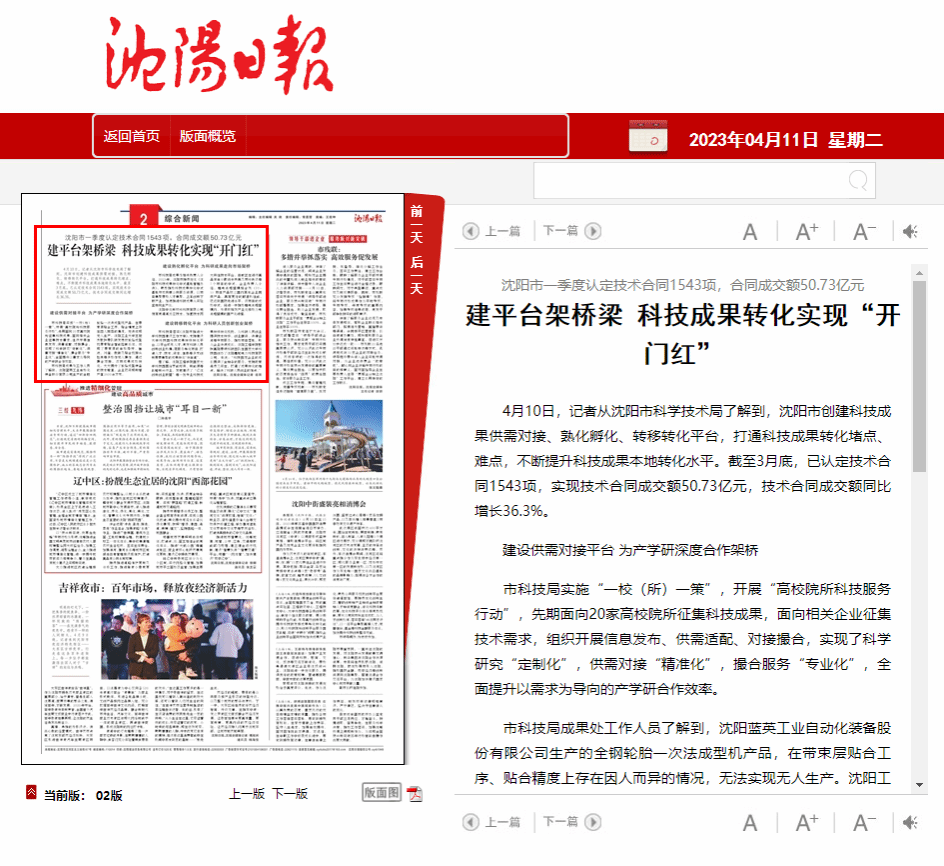This screenshot has height=866, width=944.
Task: Click the 下一版 next page link
Action: point(290,794)
